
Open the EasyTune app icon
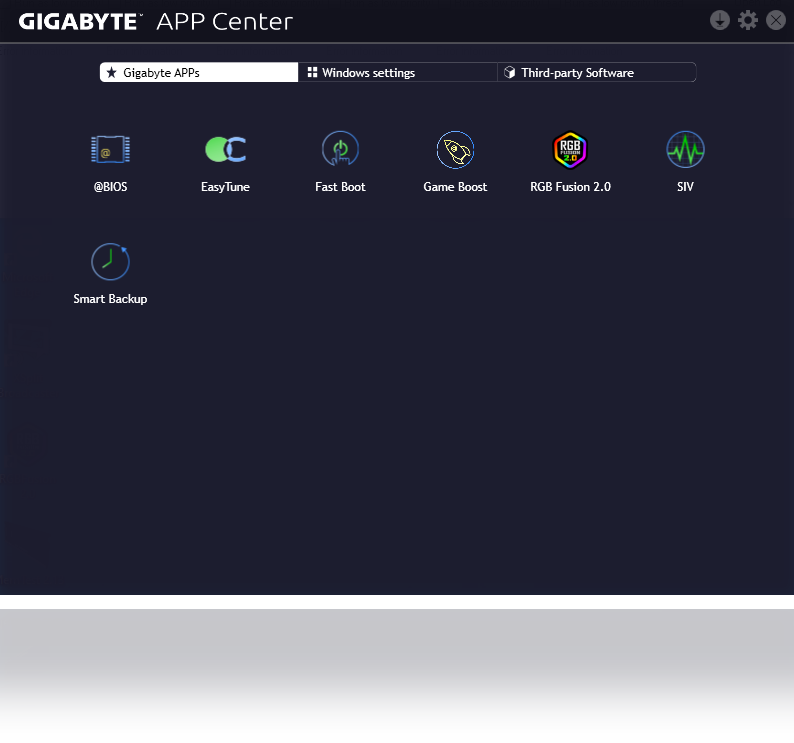pos(225,151)
